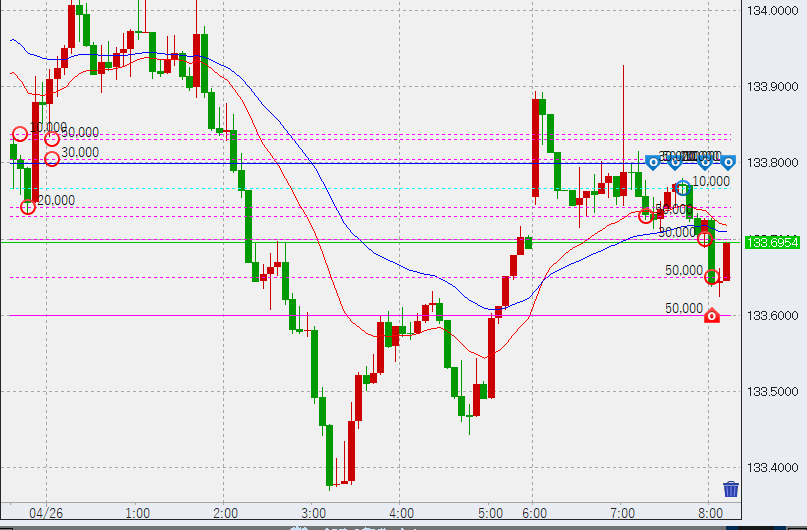Click red circle marker on the 8:00 candle low
807x530 pixels.
coord(712,277)
